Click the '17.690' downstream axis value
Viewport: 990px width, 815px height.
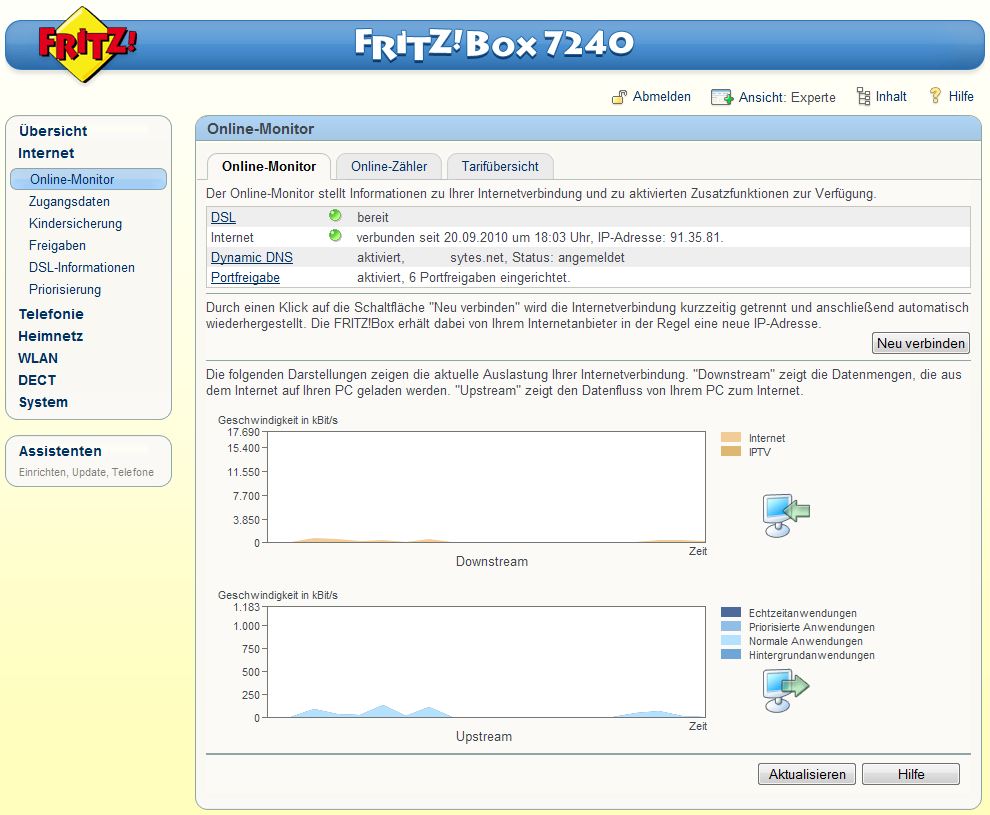244,432
